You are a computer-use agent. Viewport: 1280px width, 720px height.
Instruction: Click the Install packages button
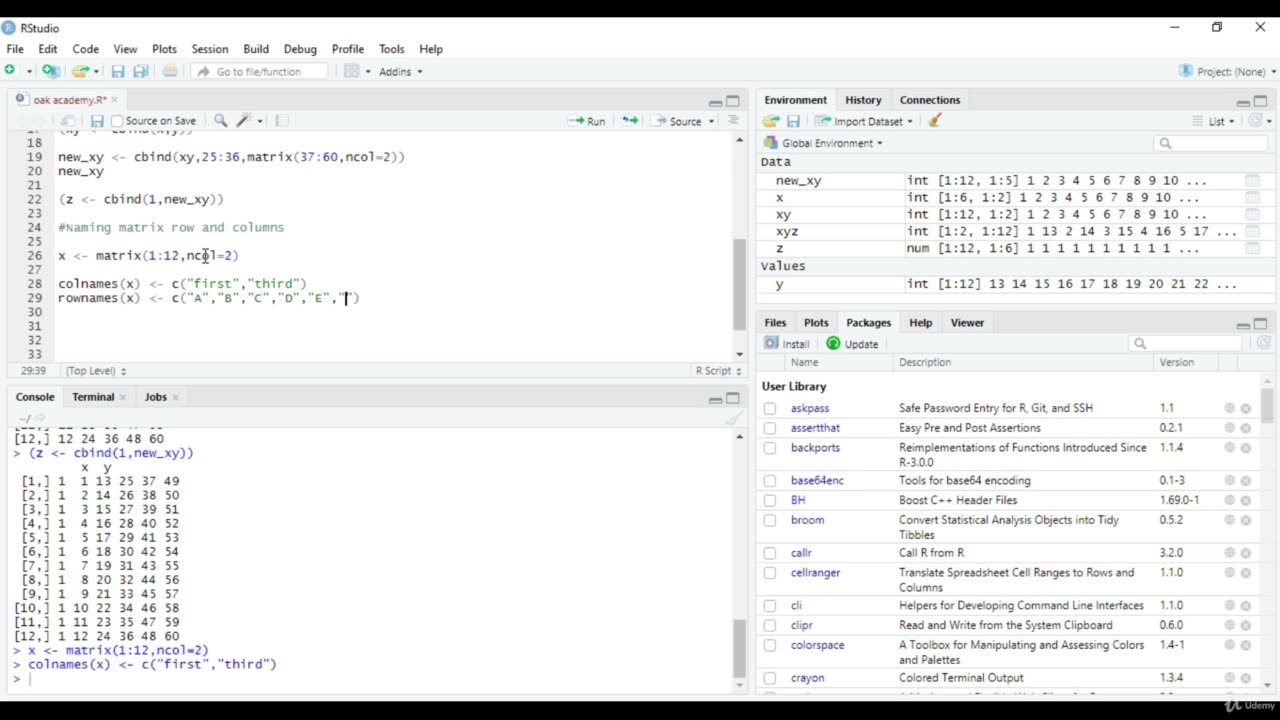[x=787, y=343]
